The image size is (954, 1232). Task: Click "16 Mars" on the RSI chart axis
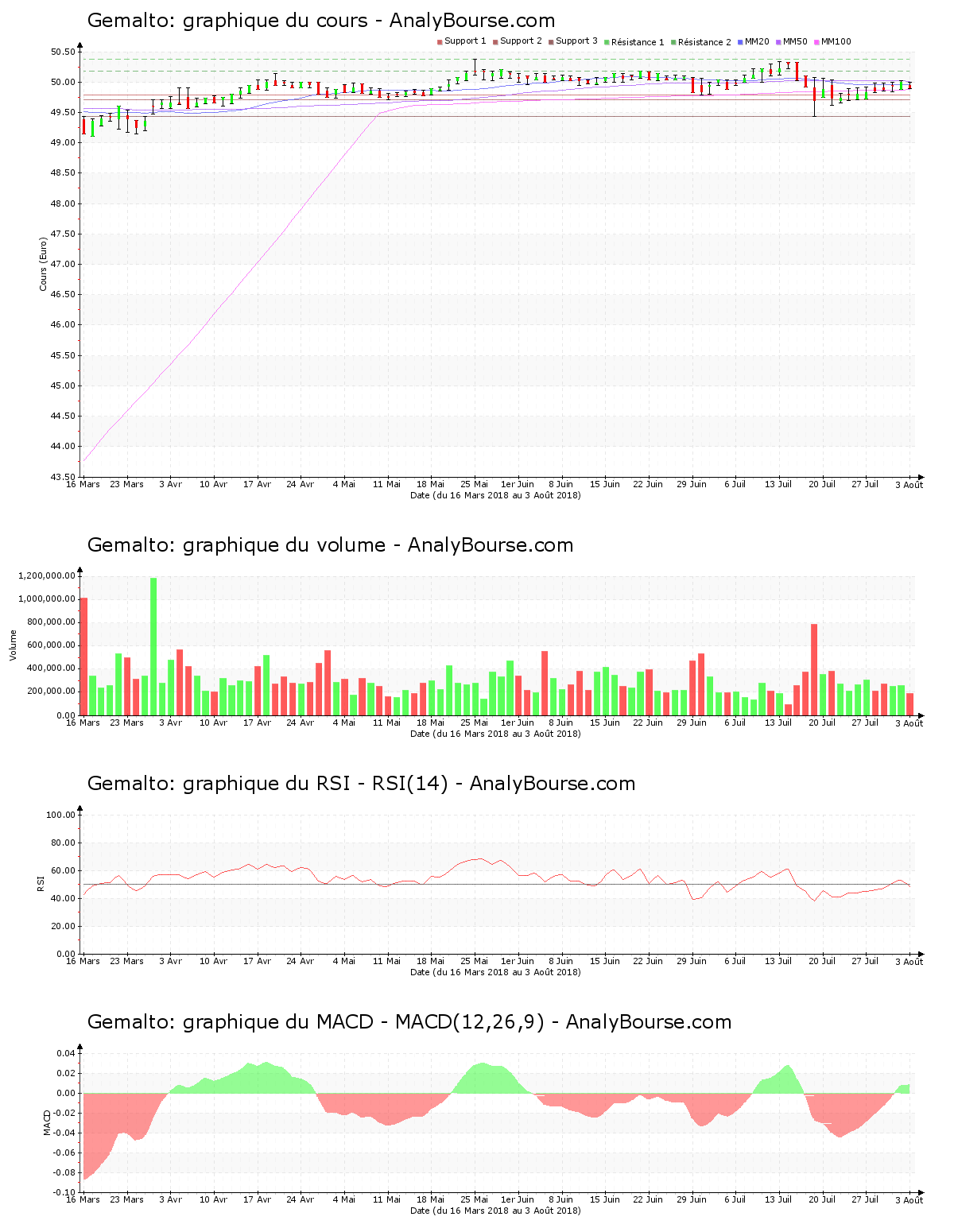pos(83,961)
